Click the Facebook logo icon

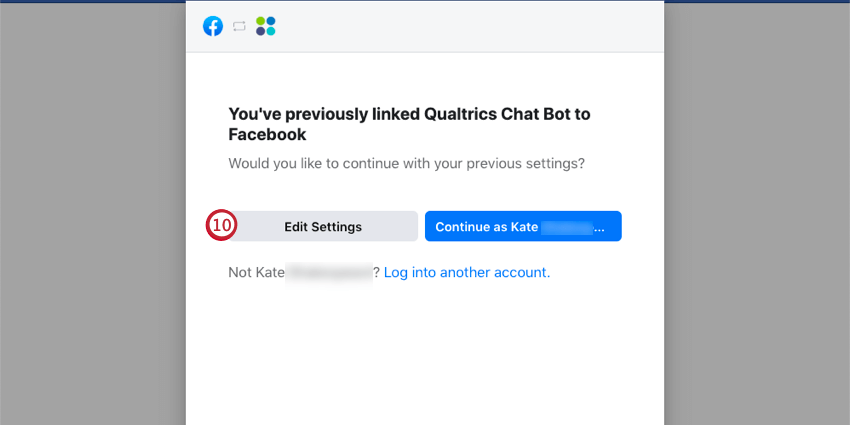(213, 26)
